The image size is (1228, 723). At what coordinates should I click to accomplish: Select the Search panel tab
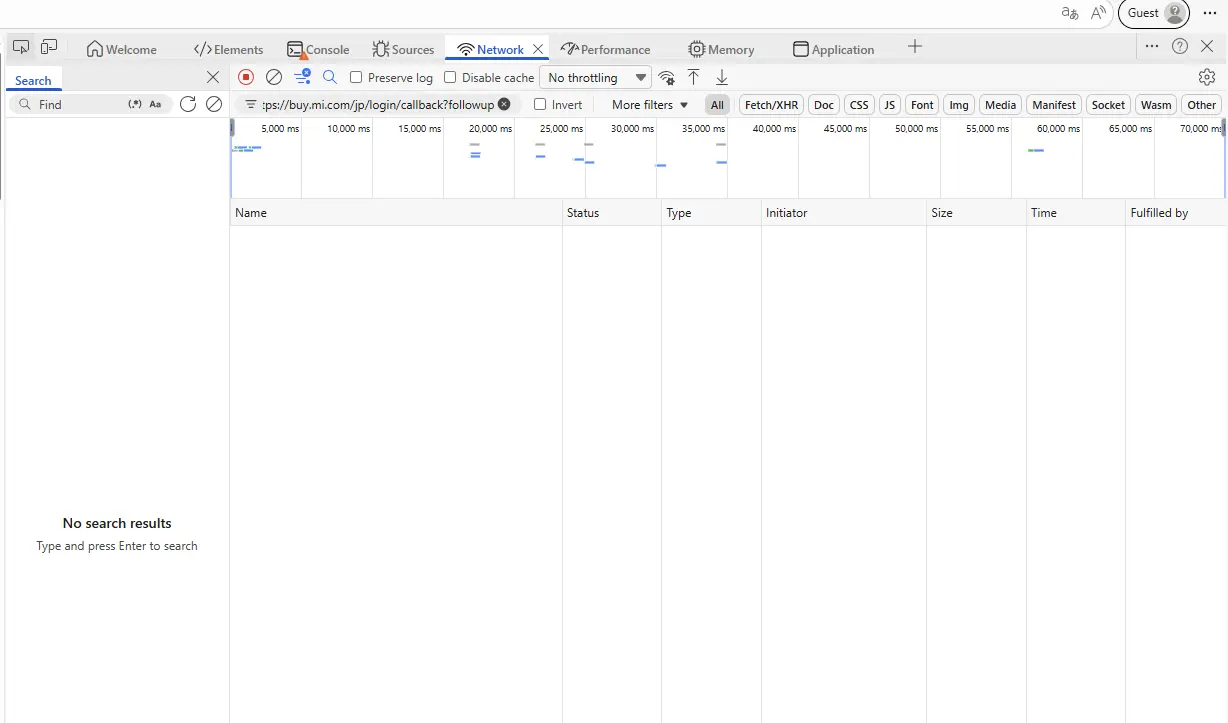point(33,80)
